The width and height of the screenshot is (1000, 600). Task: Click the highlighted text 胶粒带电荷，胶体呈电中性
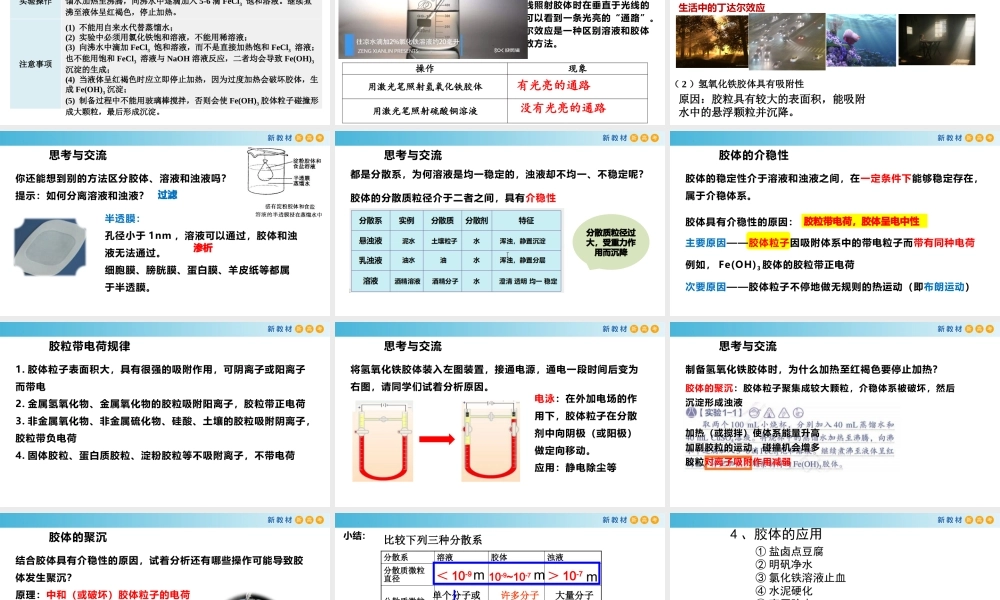(x=862, y=221)
